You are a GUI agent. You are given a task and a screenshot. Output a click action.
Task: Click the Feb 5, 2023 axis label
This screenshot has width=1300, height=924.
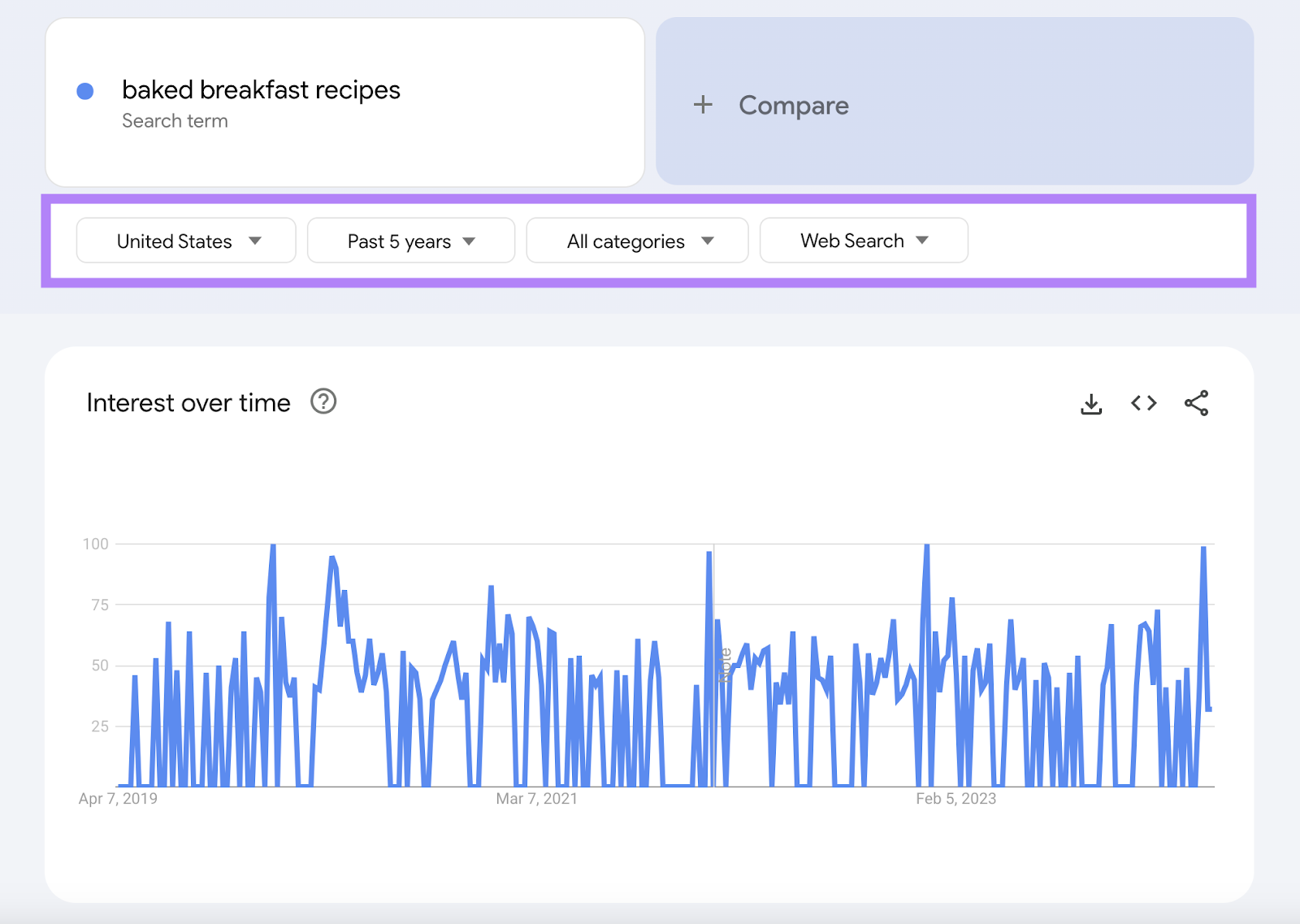pyautogui.click(x=955, y=799)
